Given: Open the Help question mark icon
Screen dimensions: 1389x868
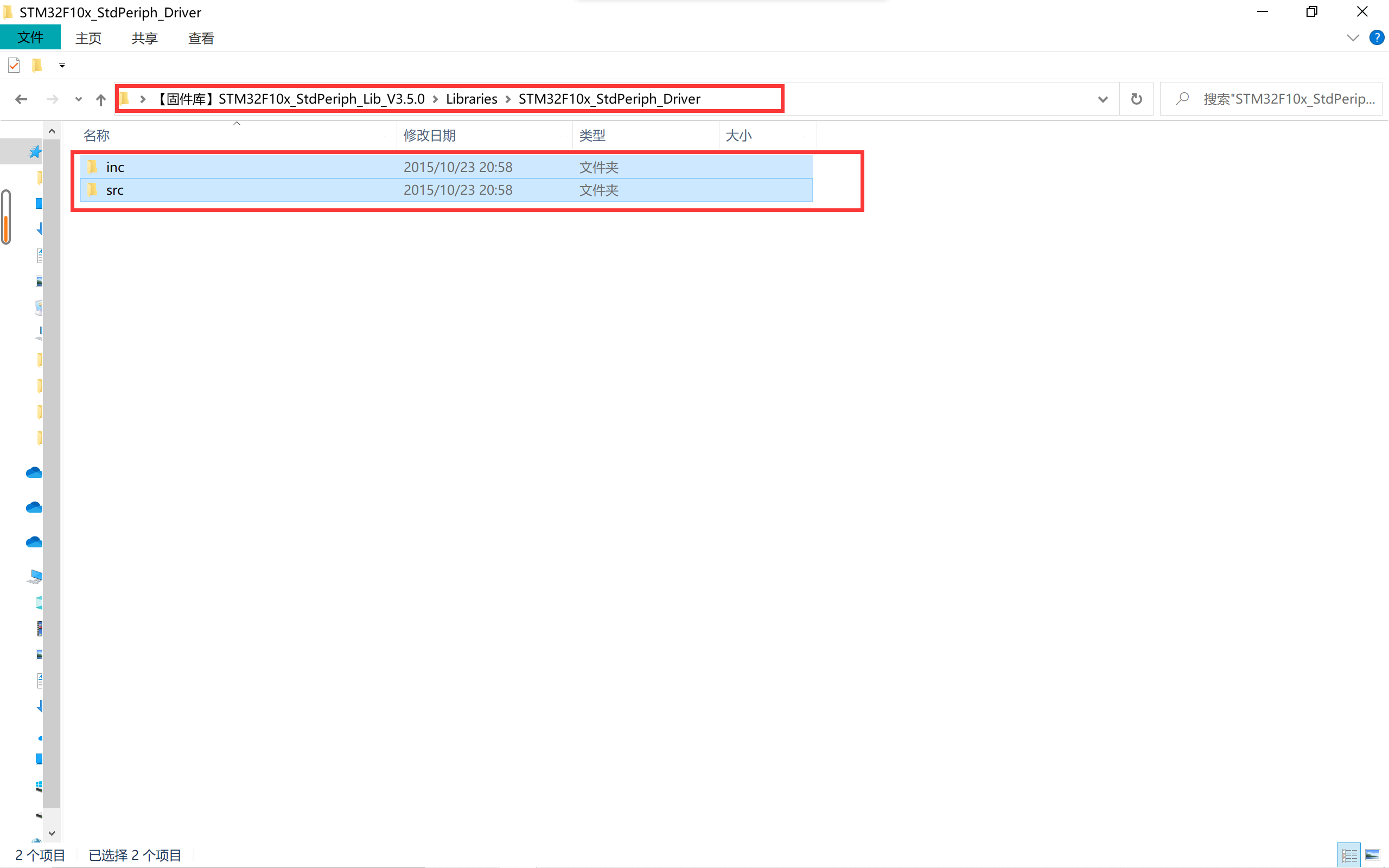Looking at the screenshot, I should coord(1376,38).
